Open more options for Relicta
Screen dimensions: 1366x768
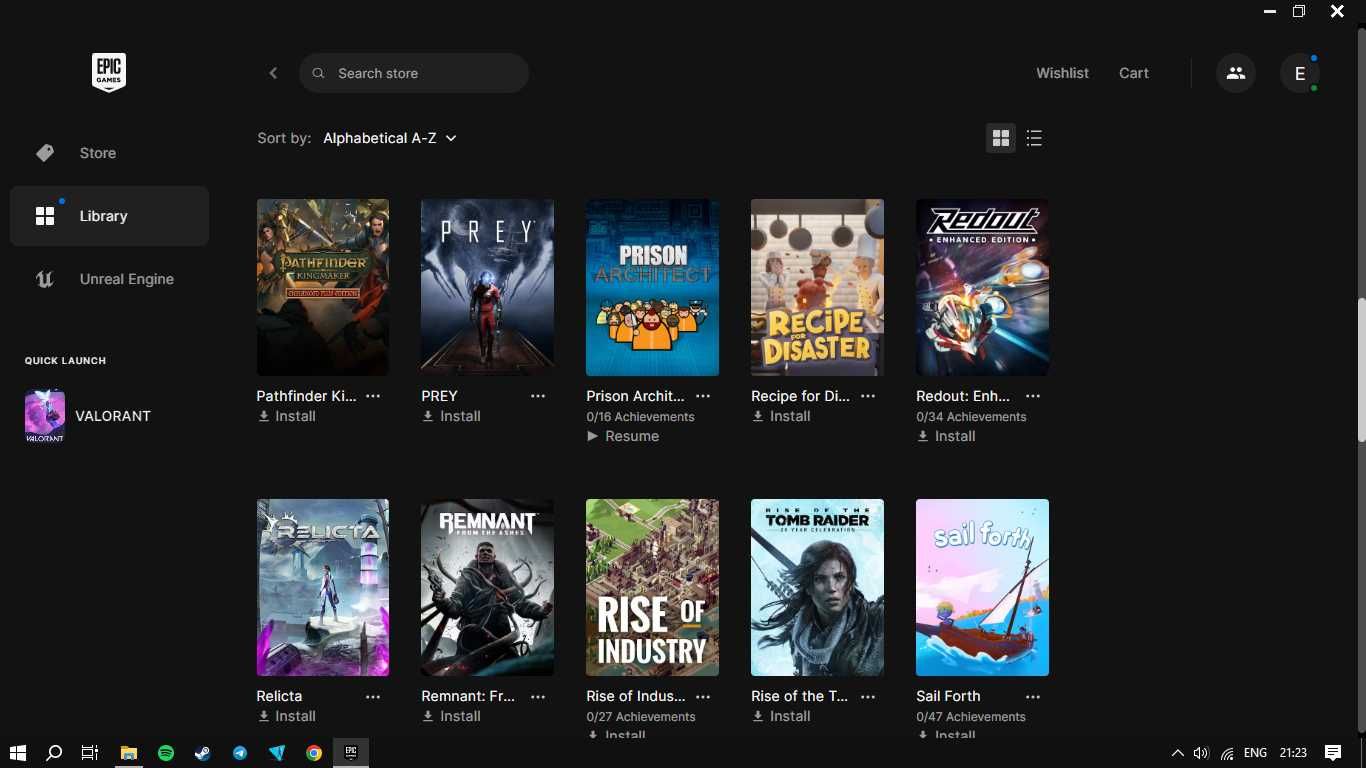tap(373, 696)
